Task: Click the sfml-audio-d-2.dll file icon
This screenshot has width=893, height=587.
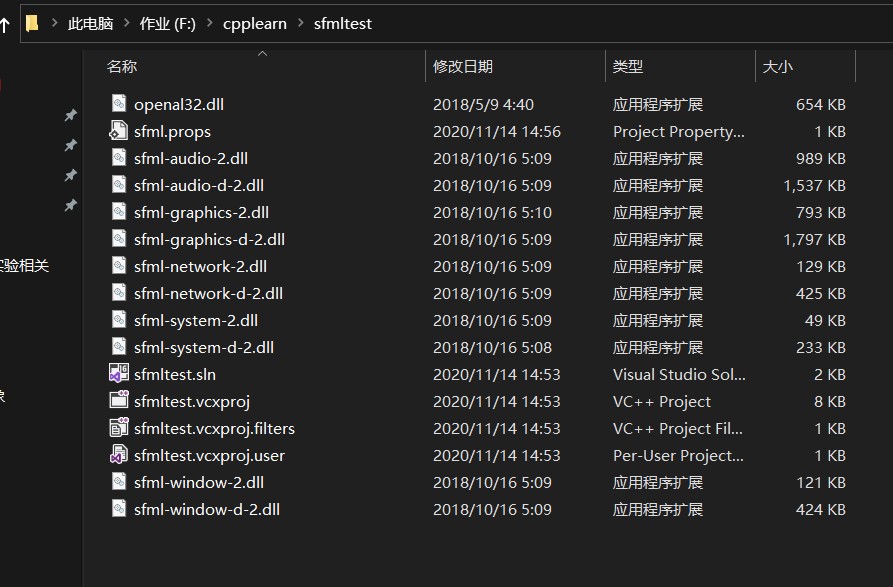Action: pos(118,184)
